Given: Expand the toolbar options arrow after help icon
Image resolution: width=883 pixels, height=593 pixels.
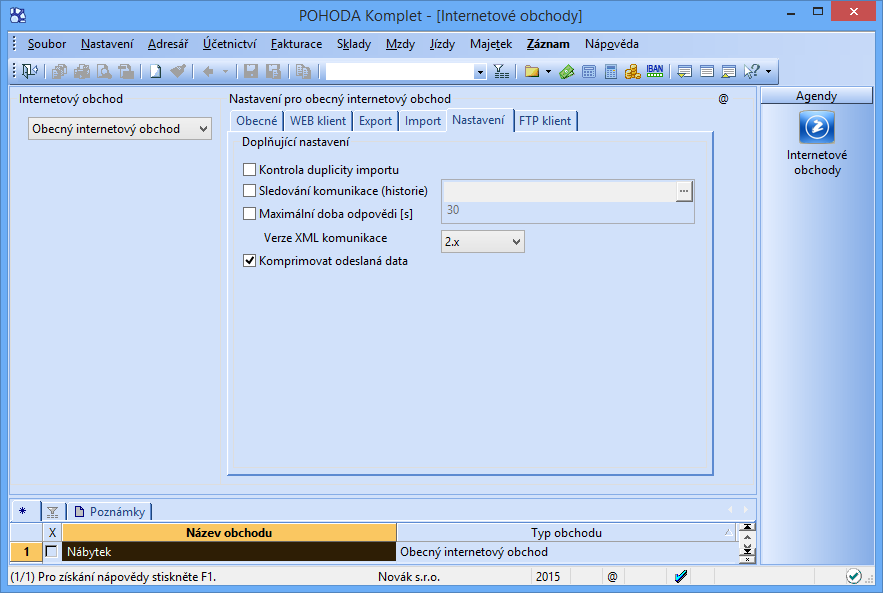Looking at the screenshot, I should point(768,71).
